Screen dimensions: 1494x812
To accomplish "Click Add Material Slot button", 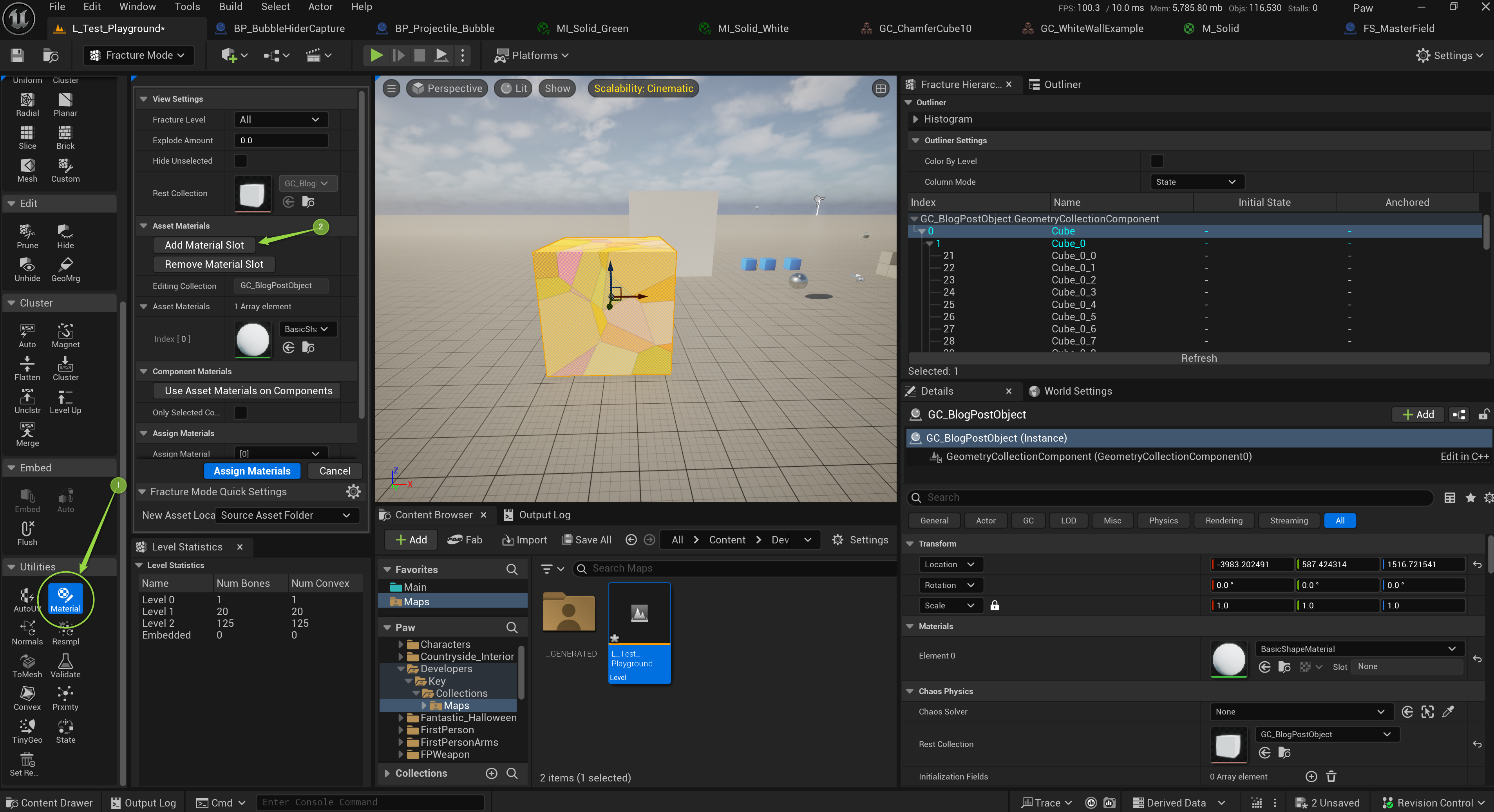I will [x=204, y=245].
